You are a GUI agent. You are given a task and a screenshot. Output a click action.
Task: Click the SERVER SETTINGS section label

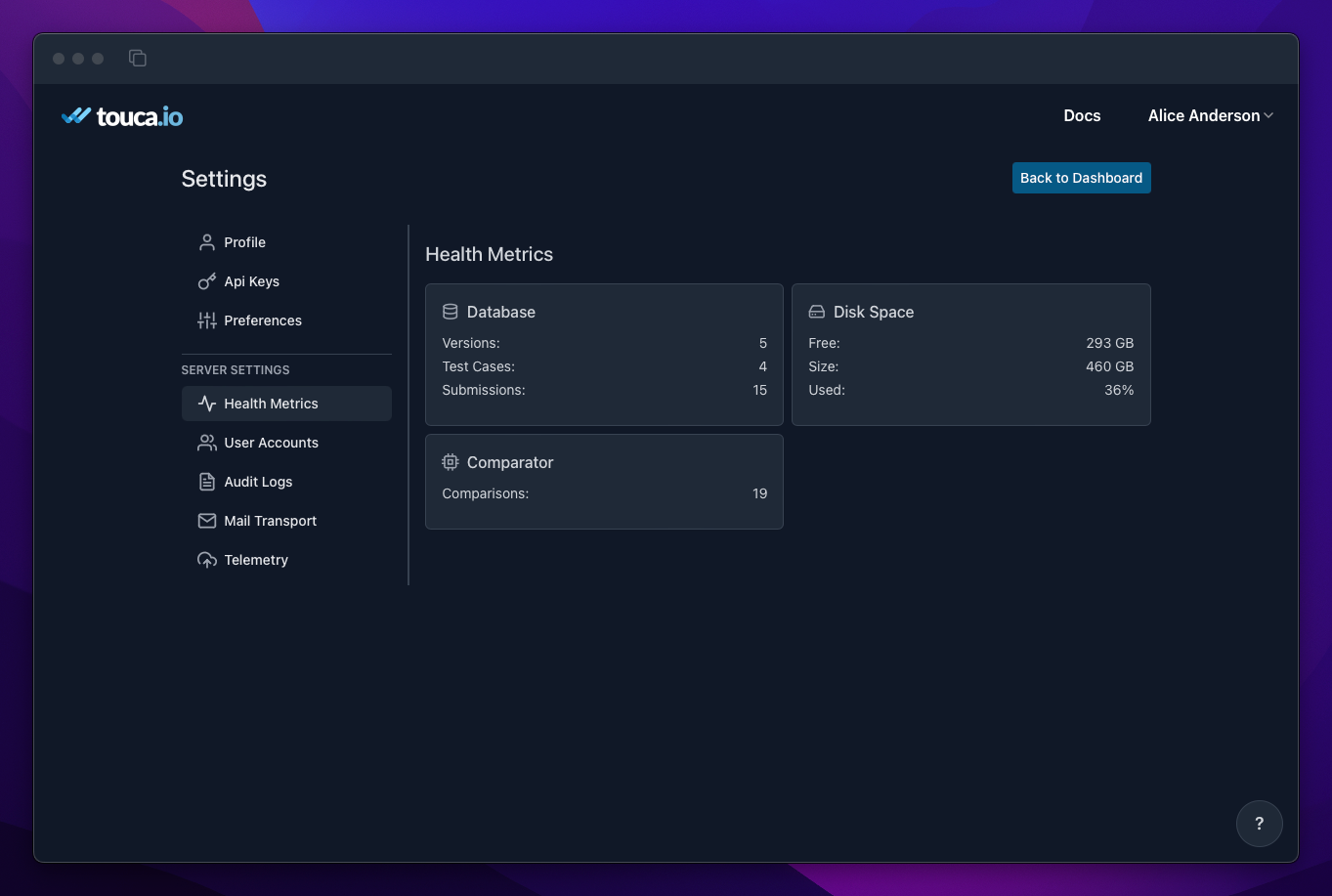point(236,370)
